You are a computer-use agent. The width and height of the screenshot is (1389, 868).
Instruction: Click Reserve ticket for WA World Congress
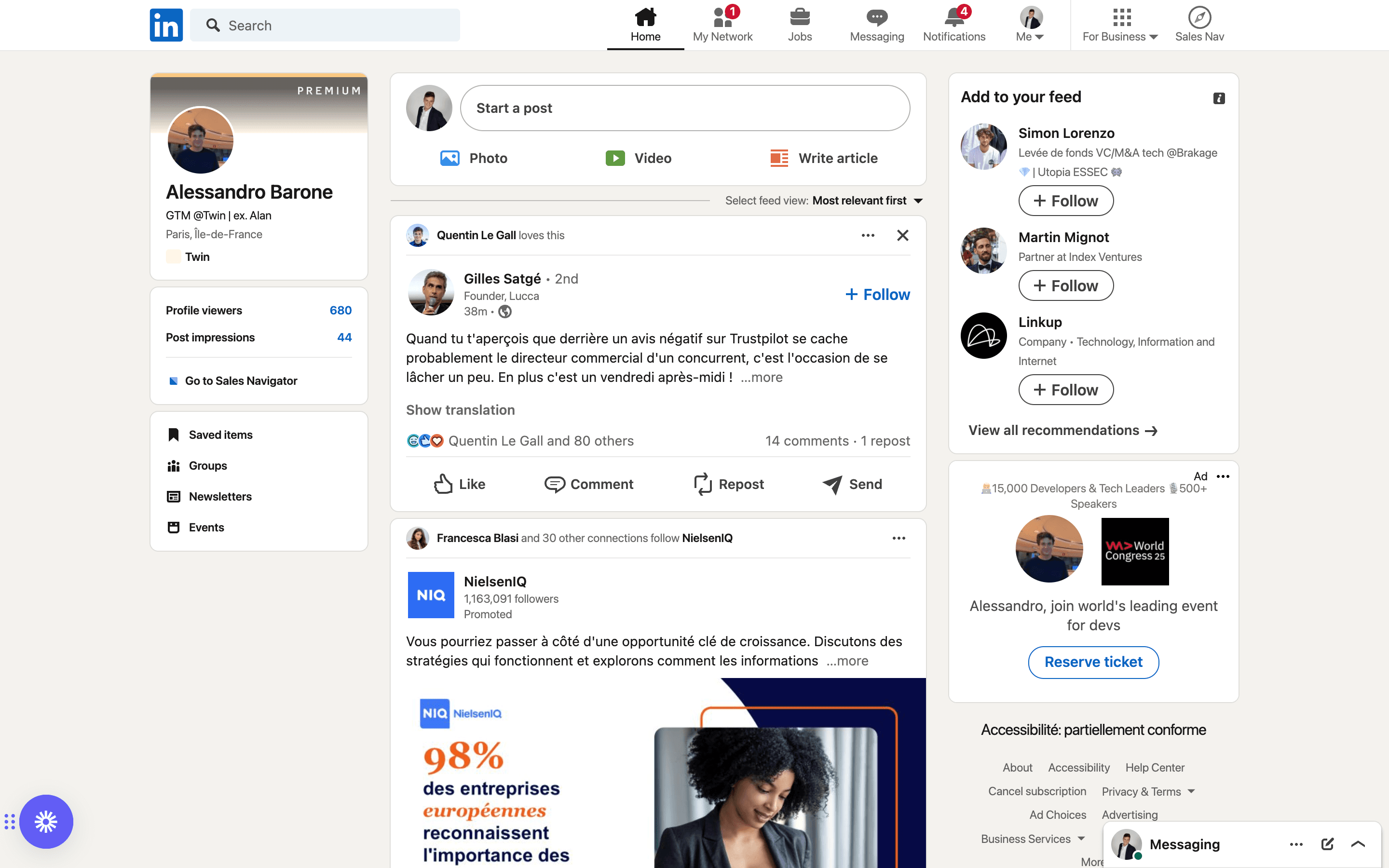click(1094, 661)
